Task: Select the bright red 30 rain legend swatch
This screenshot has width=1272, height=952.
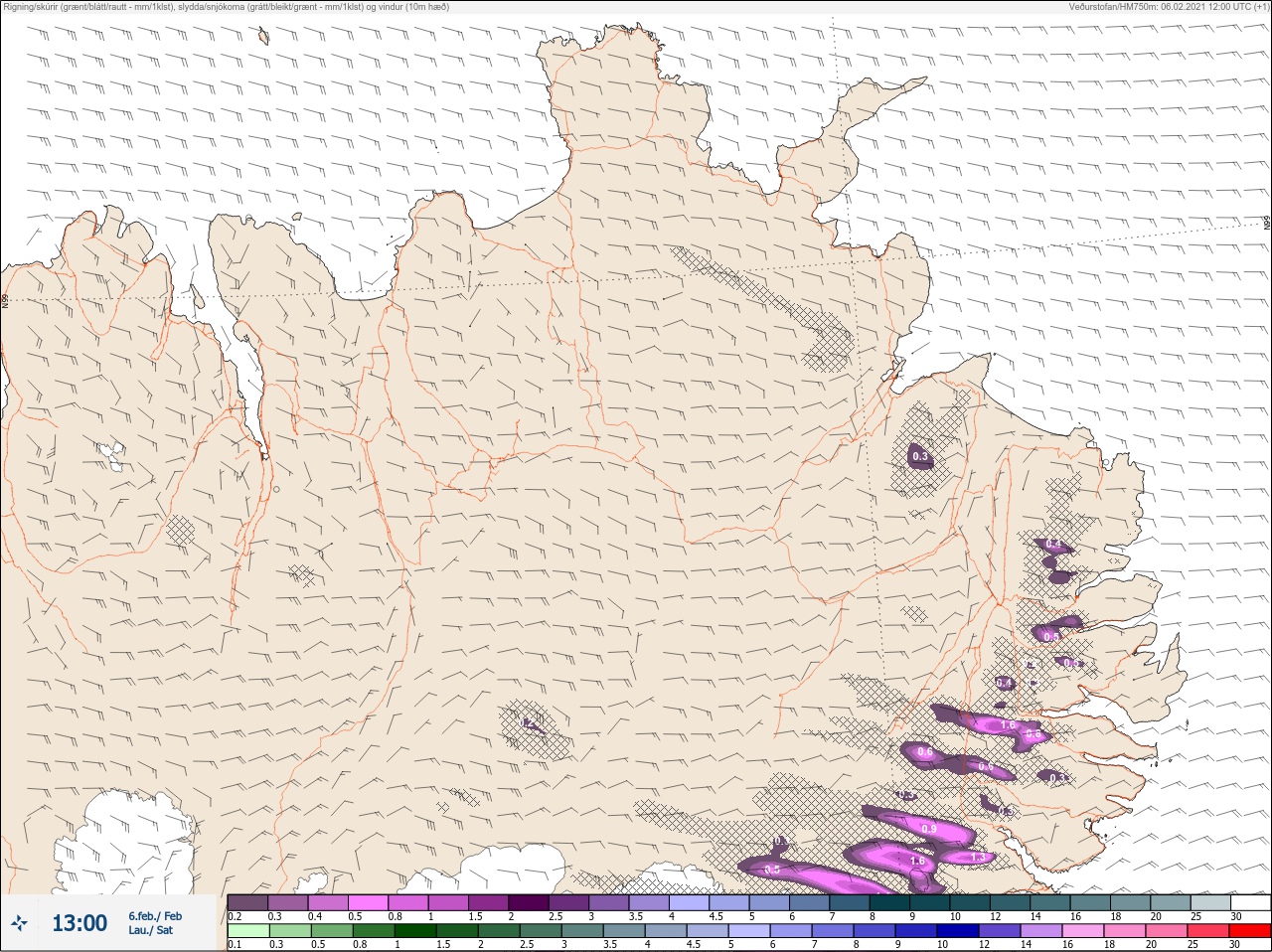Action: [1250, 932]
